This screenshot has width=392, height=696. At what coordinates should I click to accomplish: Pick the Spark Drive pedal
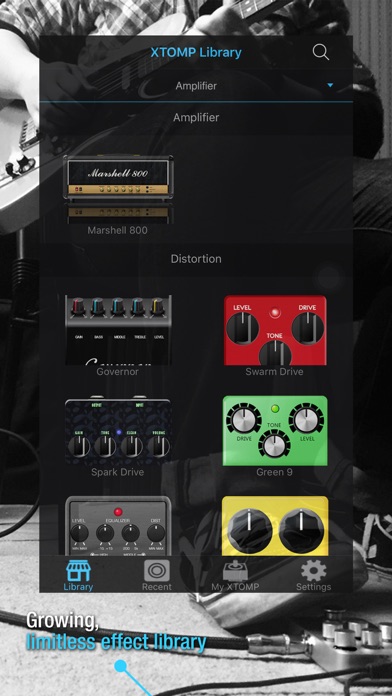pos(118,431)
